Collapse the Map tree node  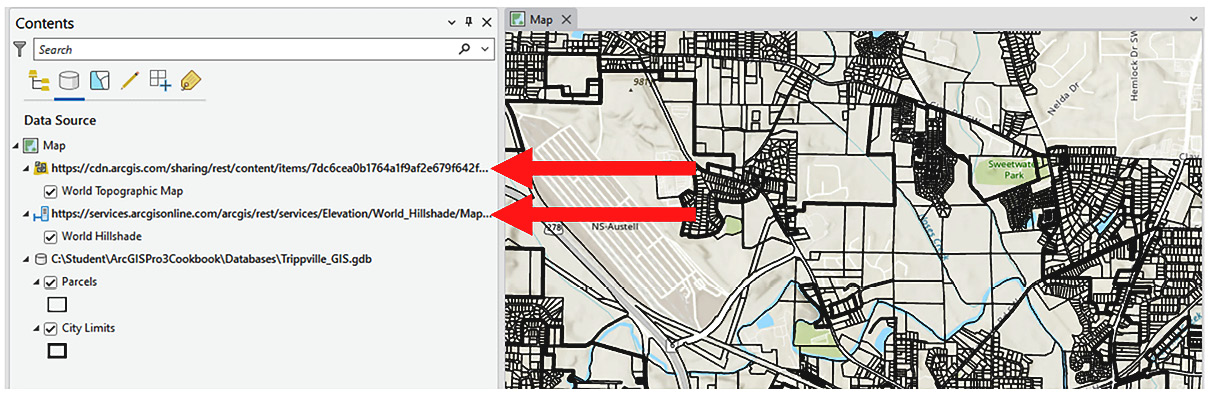pyautogui.click(x=15, y=146)
